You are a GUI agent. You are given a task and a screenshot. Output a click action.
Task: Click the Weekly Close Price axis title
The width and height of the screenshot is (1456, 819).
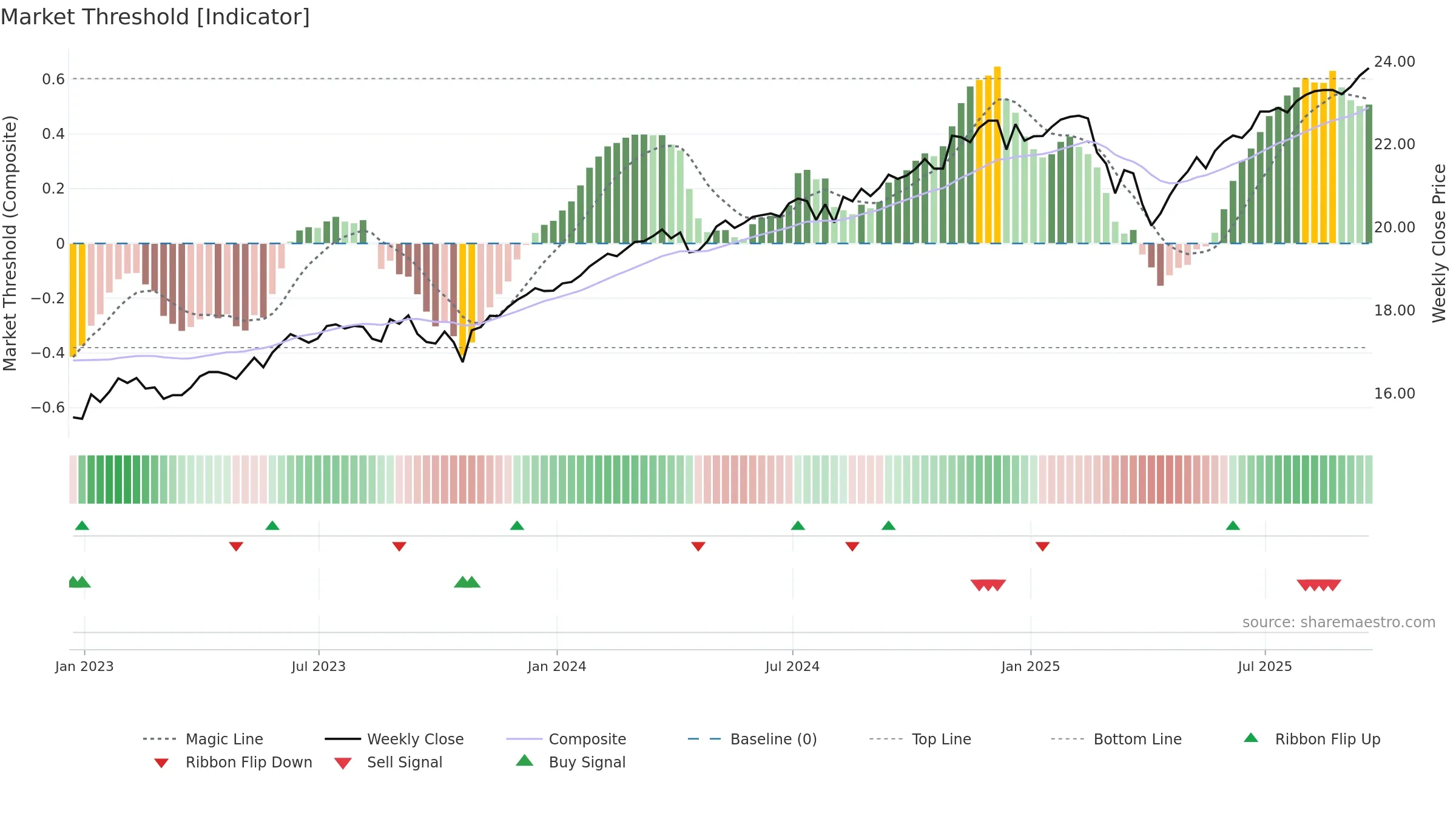[x=1439, y=243]
